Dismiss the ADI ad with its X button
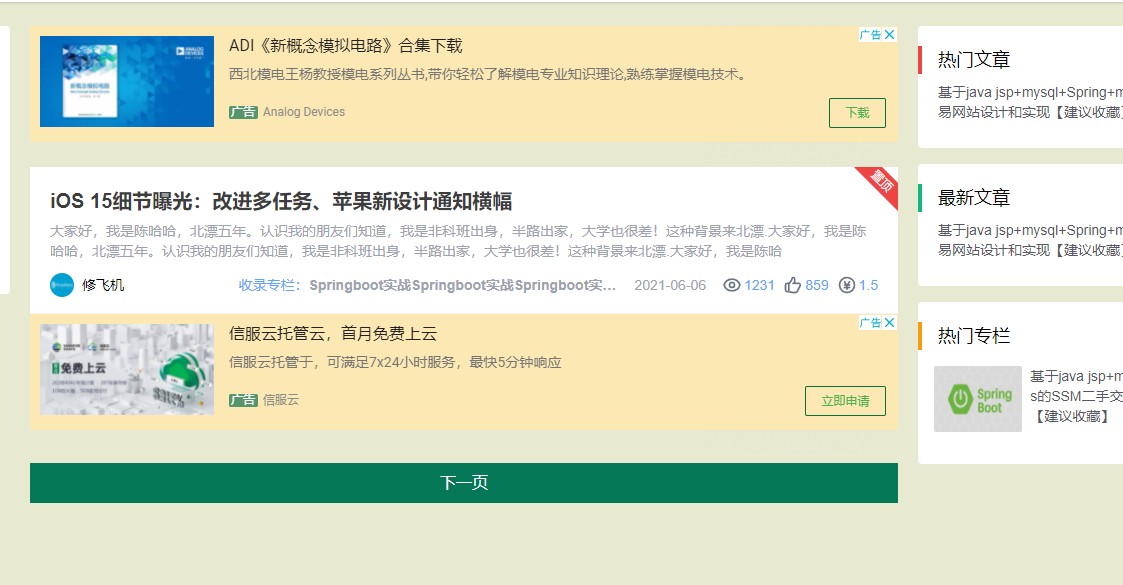 click(x=889, y=34)
